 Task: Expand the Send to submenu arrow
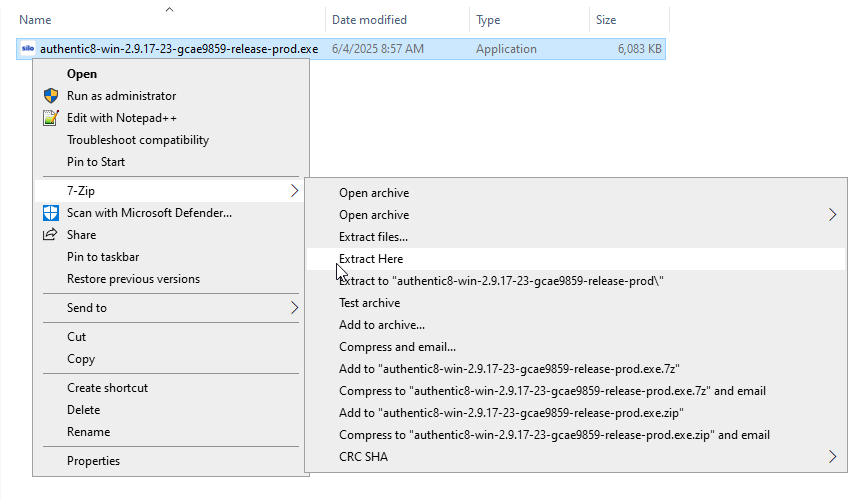click(x=294, y=308)
